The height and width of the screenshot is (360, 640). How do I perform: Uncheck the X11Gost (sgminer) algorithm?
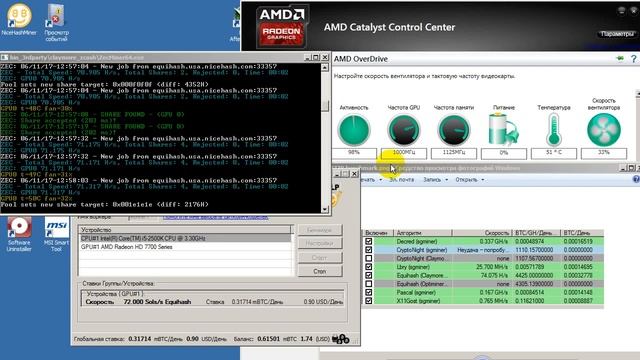pyautogui.click(x=369, y=301)
